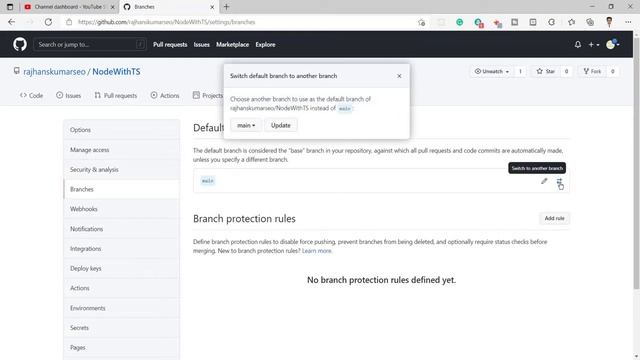Select Pages in settings sidebar
Screen dimensions: 640x360
(122, 348)
